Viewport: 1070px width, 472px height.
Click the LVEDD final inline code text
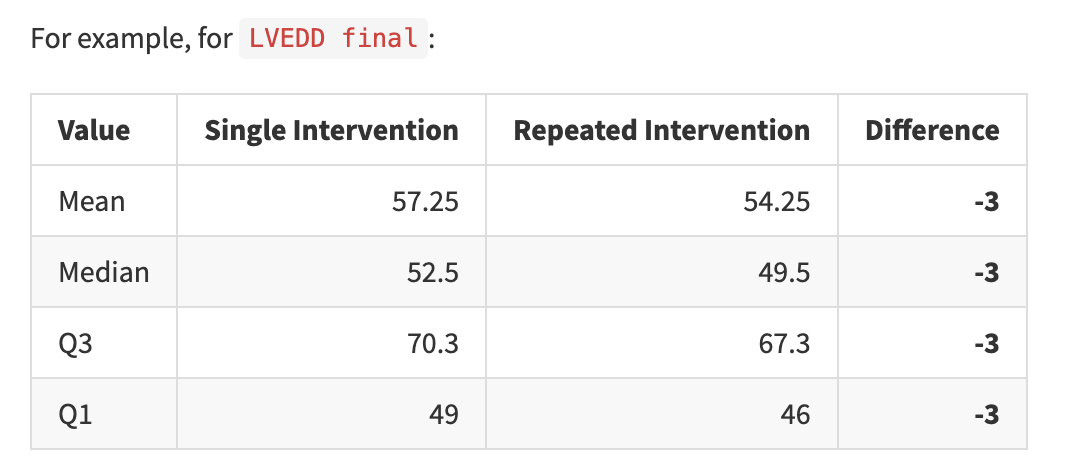point(333,39)
